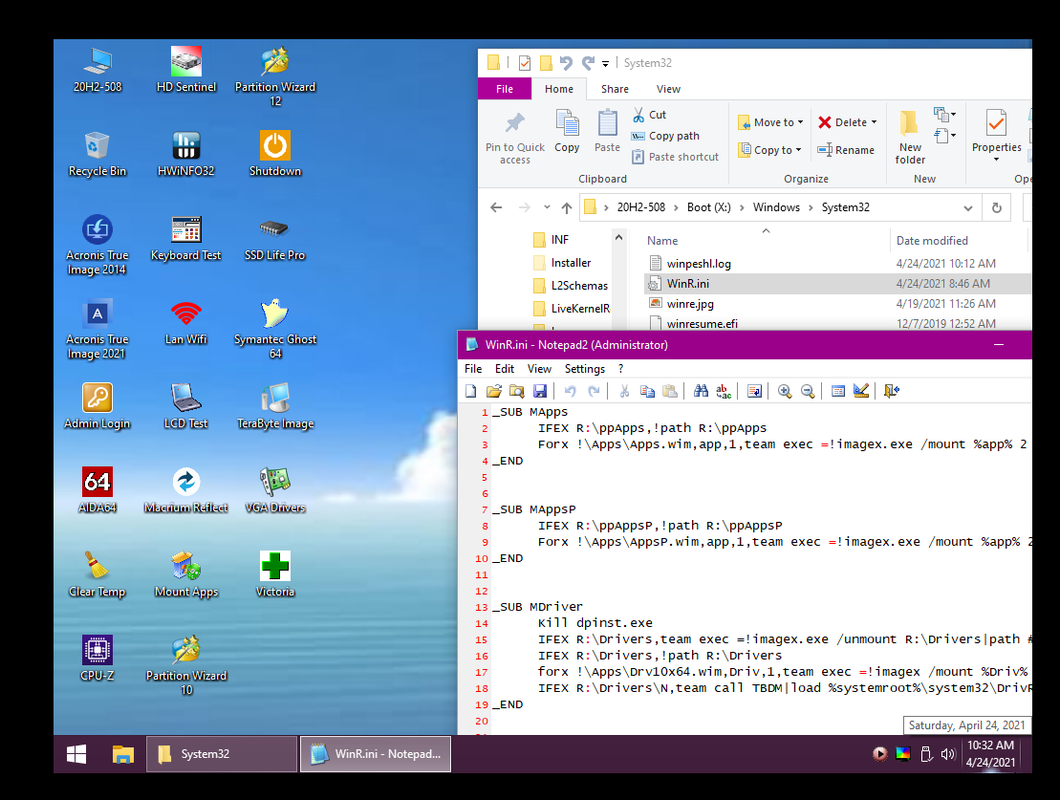Click Exit door icon in Notepad2 toolbar
This screenshot has height=800, width=1060.
[892, 391]
